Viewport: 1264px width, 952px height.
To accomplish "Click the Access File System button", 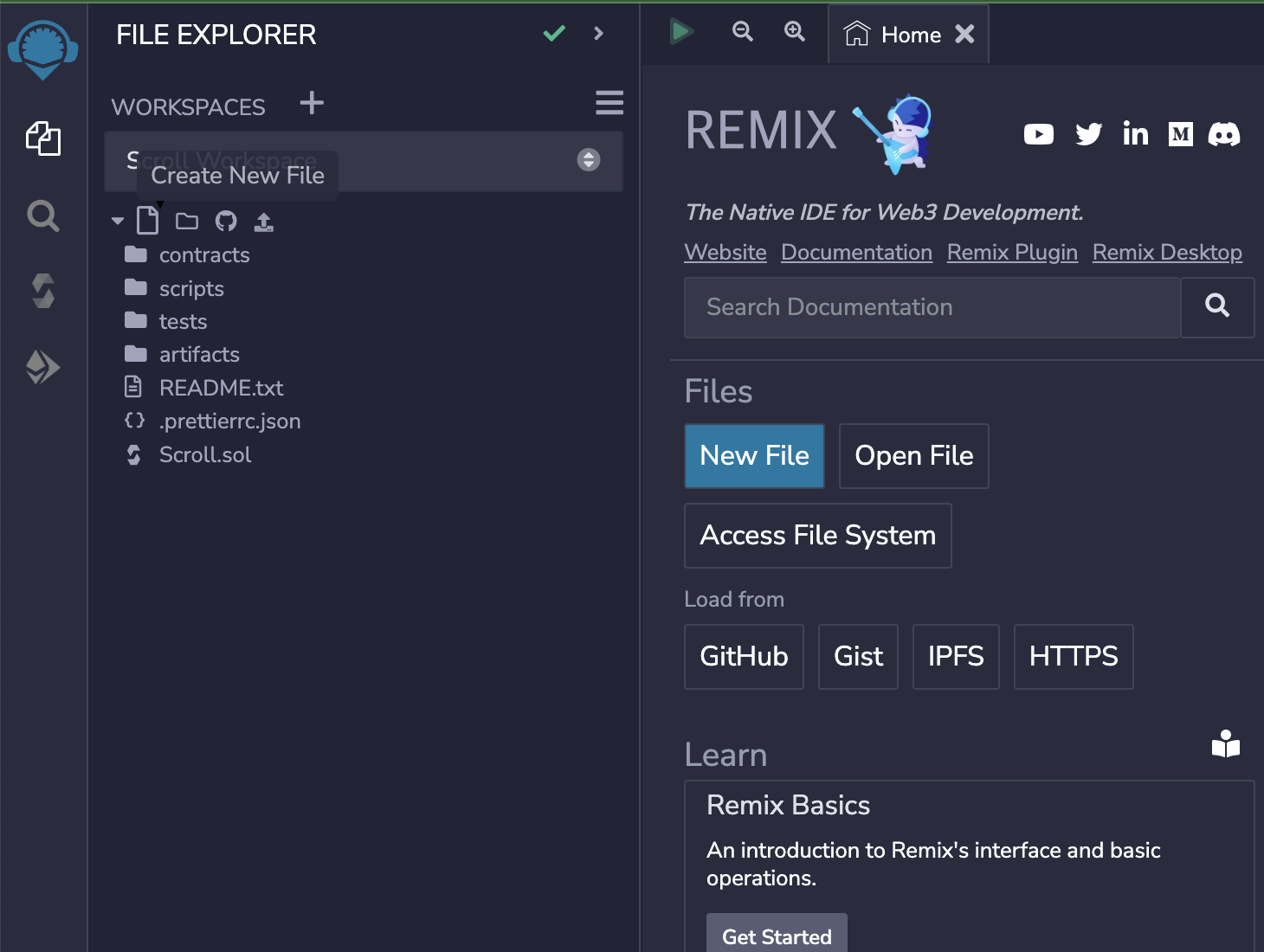I will (x=818, y=536).
